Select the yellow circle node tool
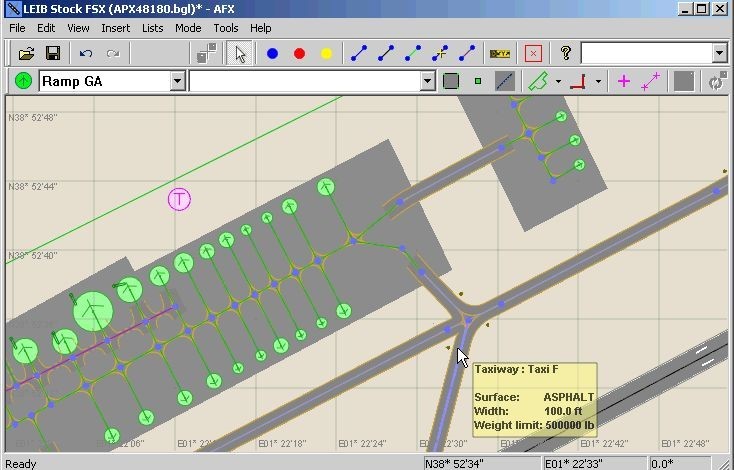This screenshot has height=470, width=734. click(x=326, y=53)
